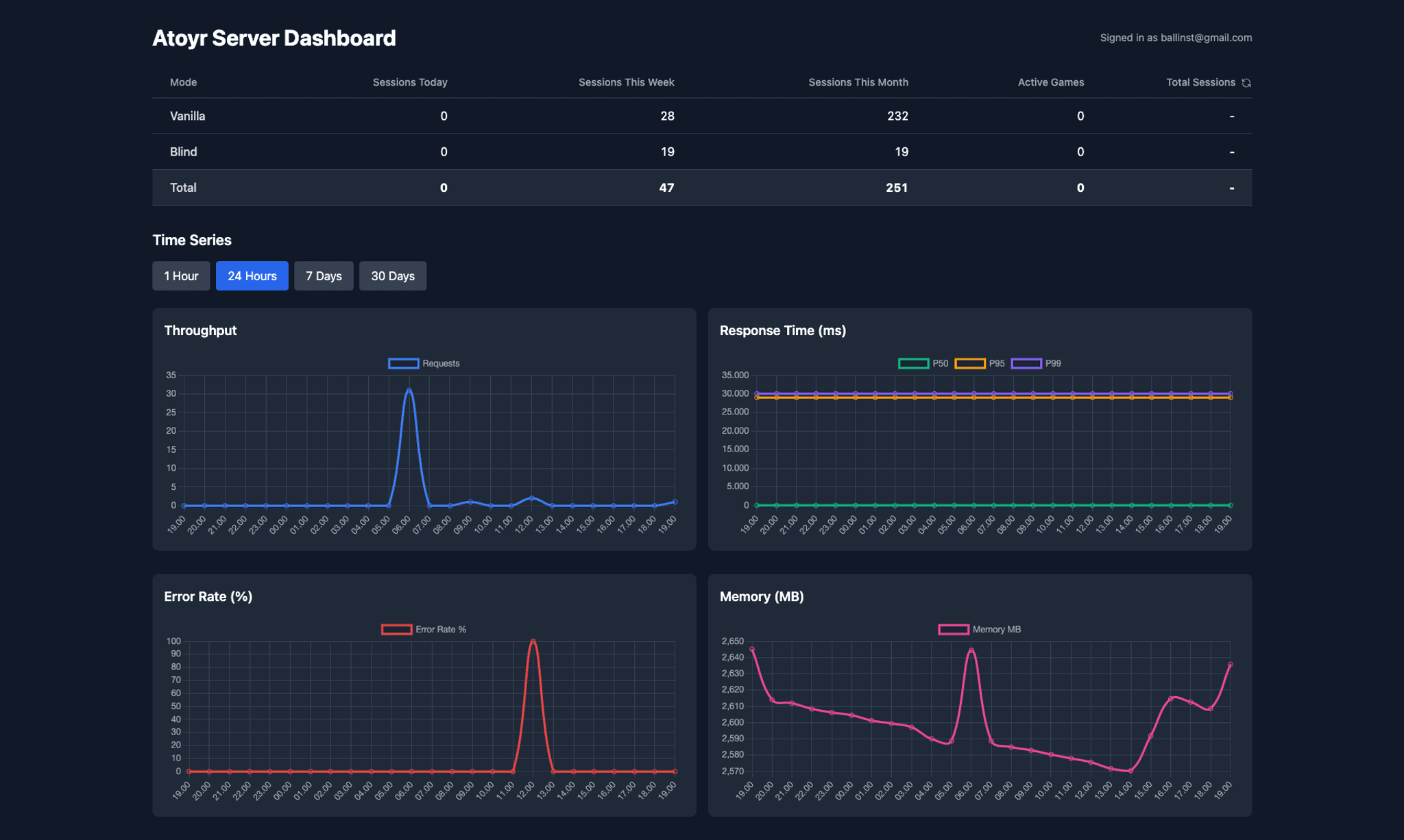Click the Throughput chart title

pyautogui.click(x=200, y=330)
